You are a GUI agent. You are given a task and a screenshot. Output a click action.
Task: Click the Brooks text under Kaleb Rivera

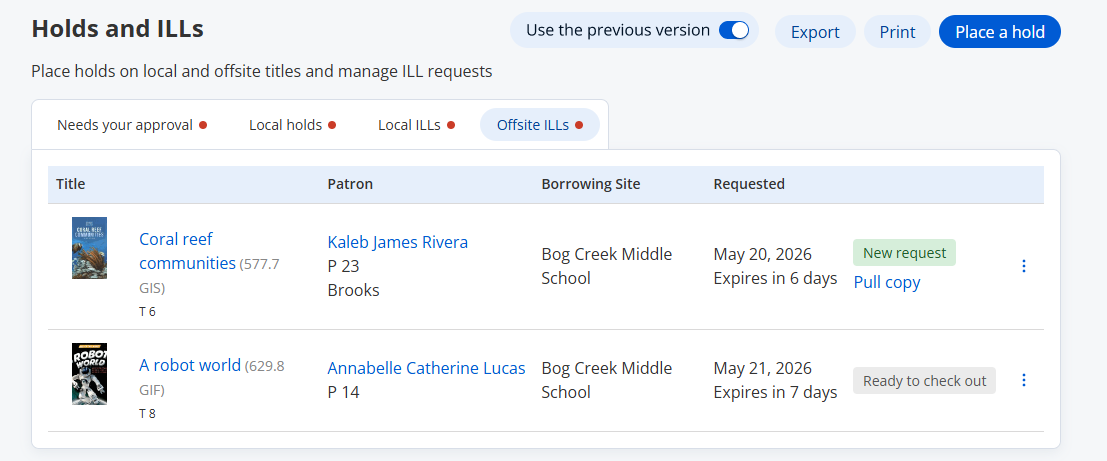(354, 290)
